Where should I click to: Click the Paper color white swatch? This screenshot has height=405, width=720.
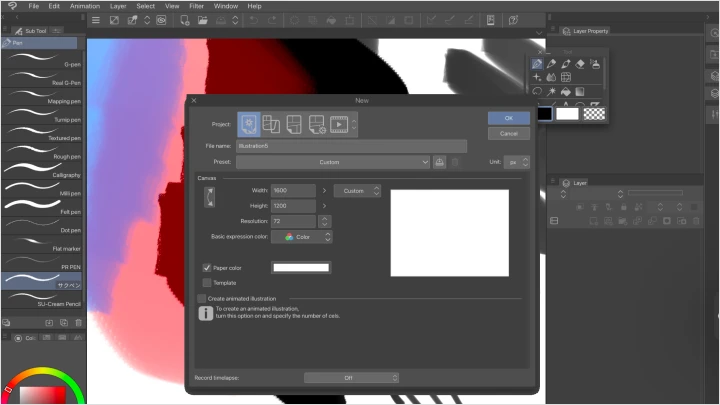click(x=301, y=268)
